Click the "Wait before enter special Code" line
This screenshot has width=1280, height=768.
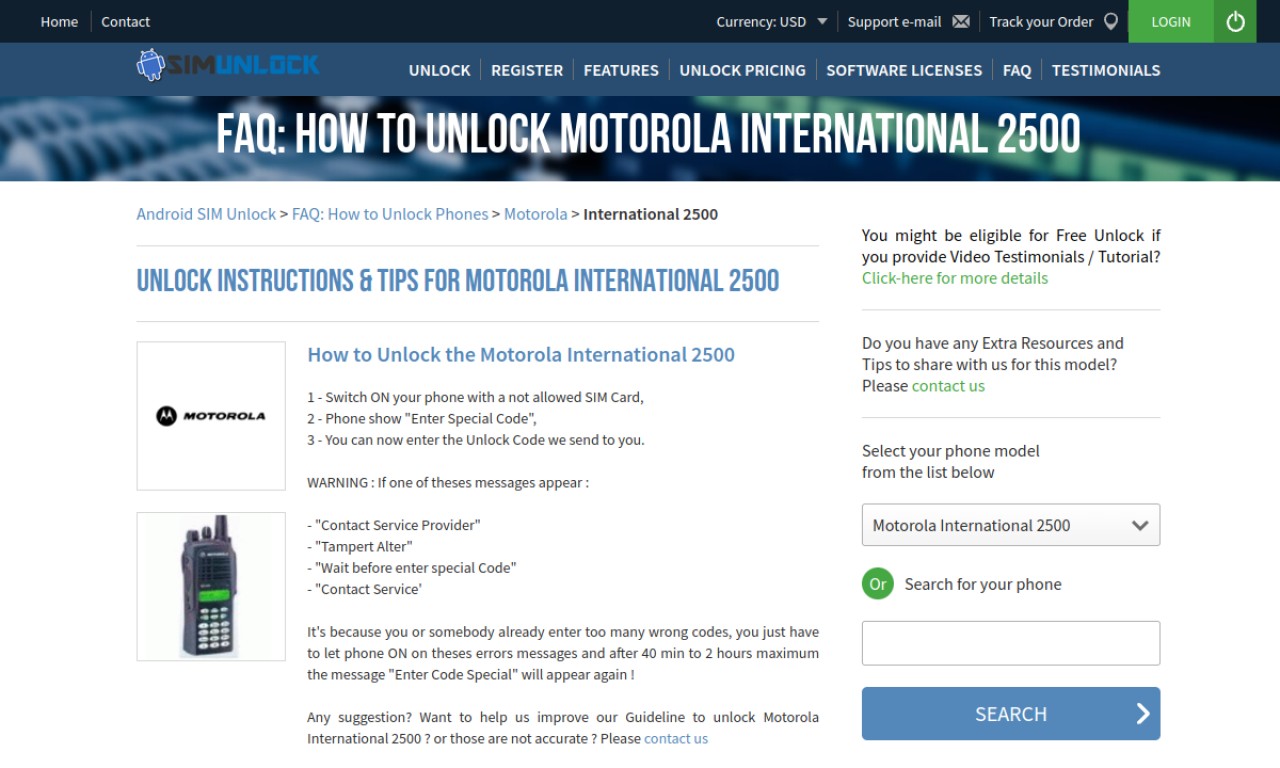click(x=412, y=567)
